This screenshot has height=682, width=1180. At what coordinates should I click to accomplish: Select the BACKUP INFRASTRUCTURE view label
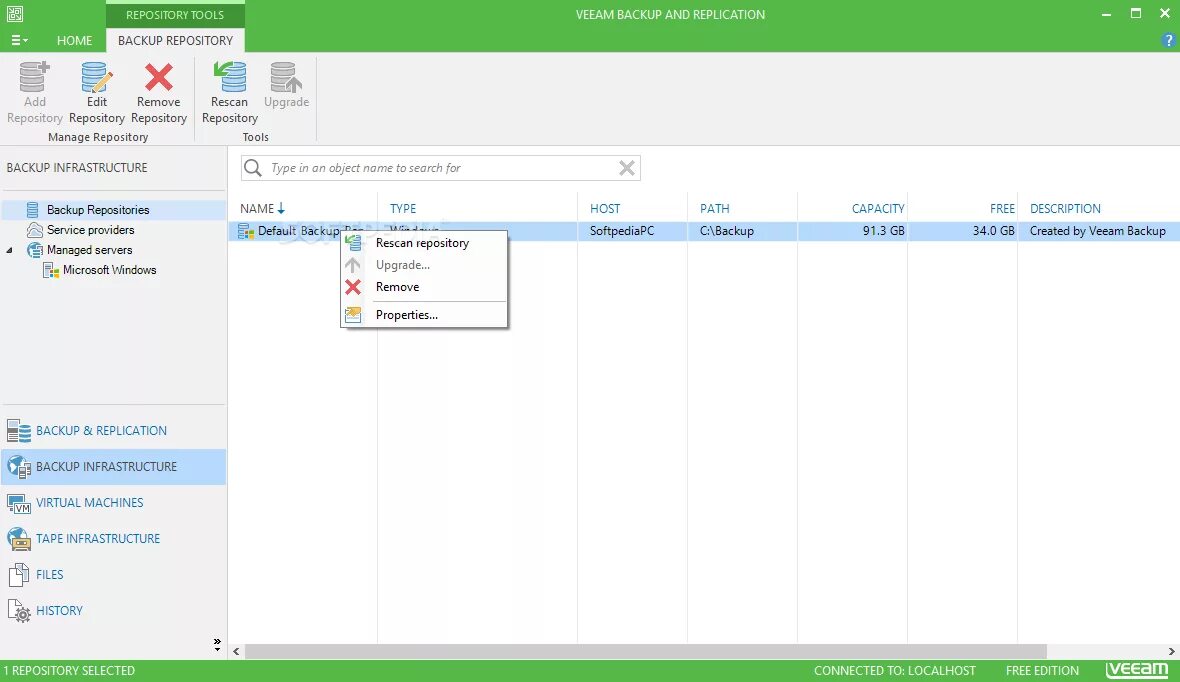click(107, 467)
